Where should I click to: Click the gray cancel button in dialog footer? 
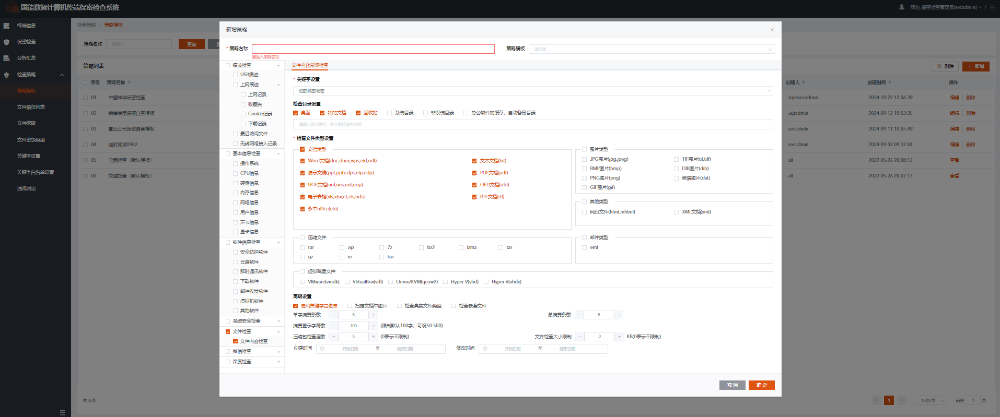(x=732, y=384)
